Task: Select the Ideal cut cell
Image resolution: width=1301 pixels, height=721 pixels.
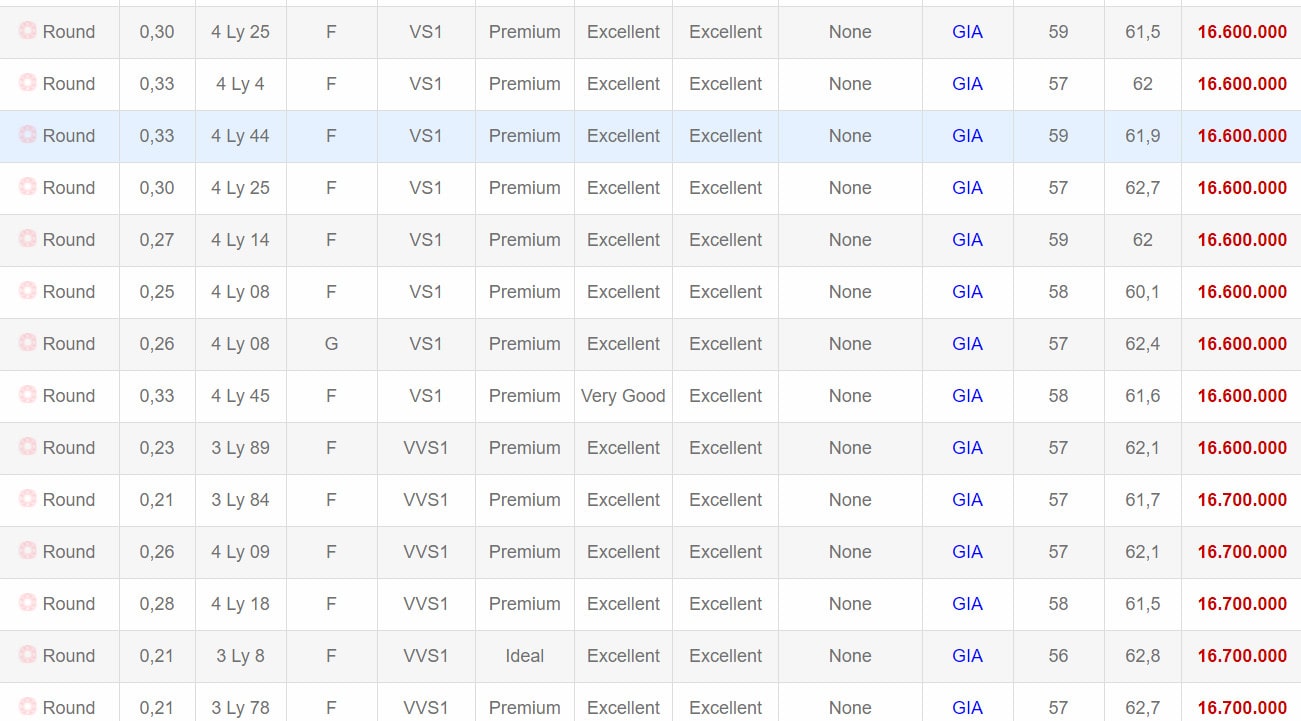Action: (524, 656)
